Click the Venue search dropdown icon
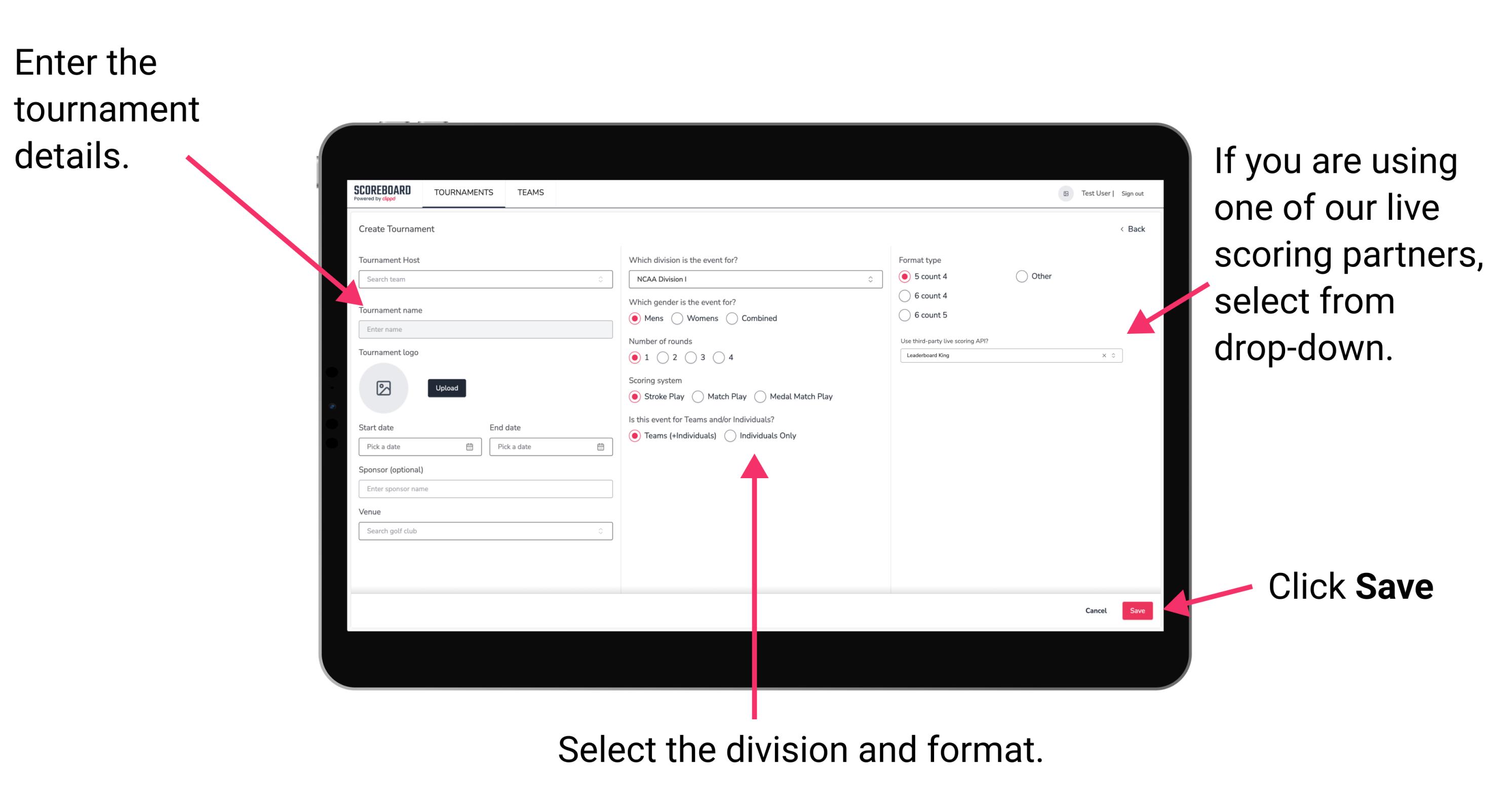1509x812 pixels. point(602,531)
